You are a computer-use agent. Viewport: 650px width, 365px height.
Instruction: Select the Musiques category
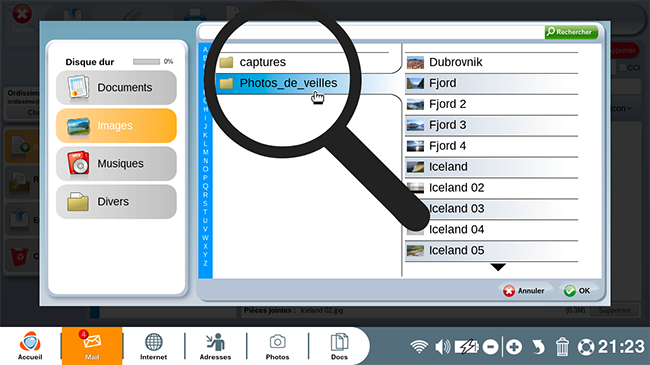coord(116,163)
